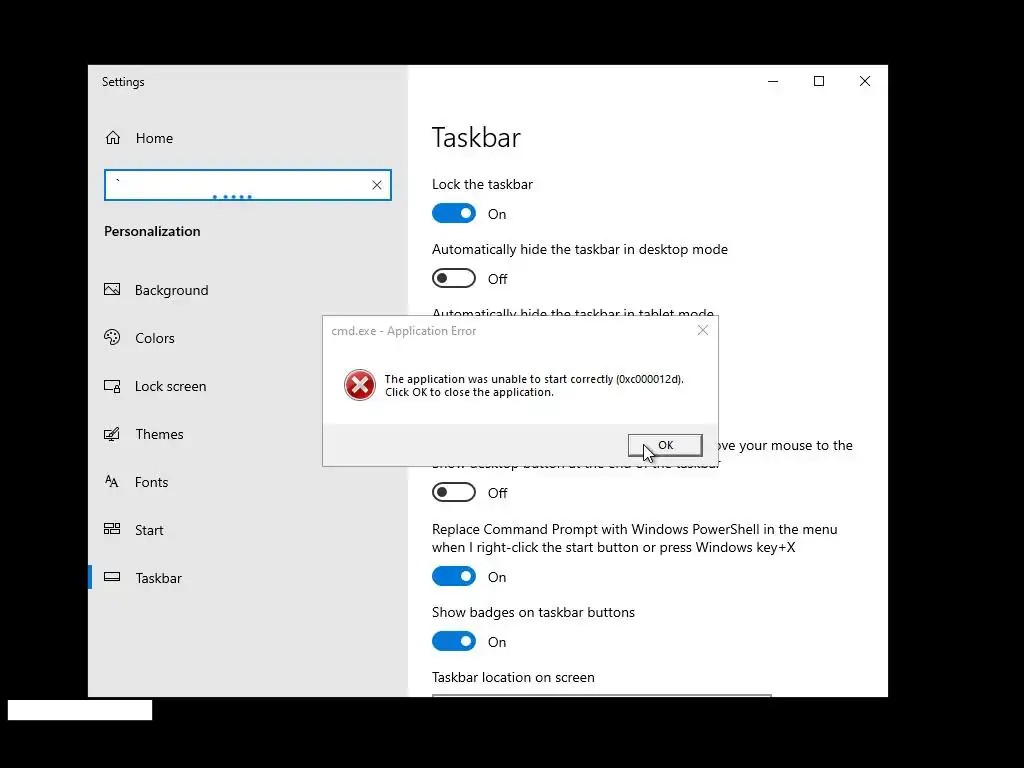The image size is (1024, 768).
Task: Disable Replace Command Prompt with PowerShell
Action: [x=454, y=576]
